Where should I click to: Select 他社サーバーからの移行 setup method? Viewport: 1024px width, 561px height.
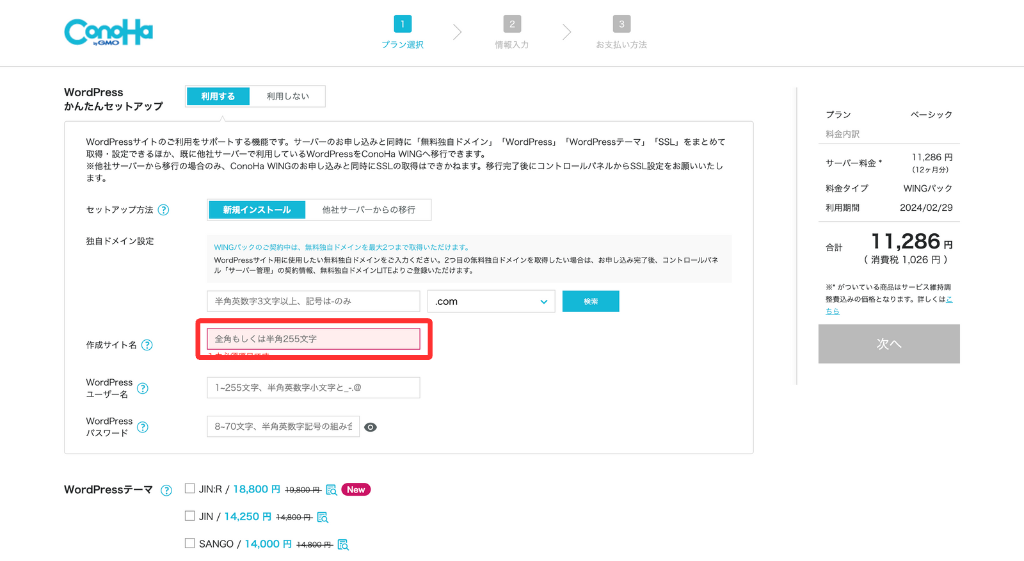point(370,210)
